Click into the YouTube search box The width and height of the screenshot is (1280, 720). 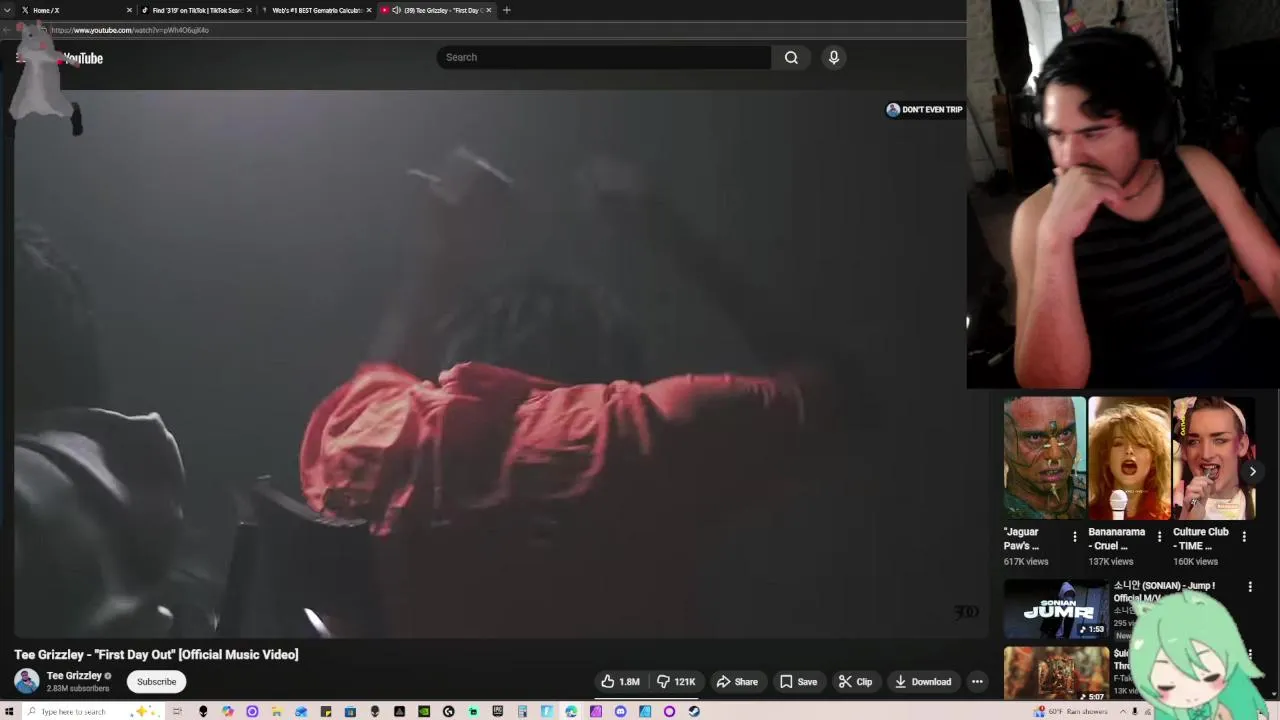click(604, 57)
